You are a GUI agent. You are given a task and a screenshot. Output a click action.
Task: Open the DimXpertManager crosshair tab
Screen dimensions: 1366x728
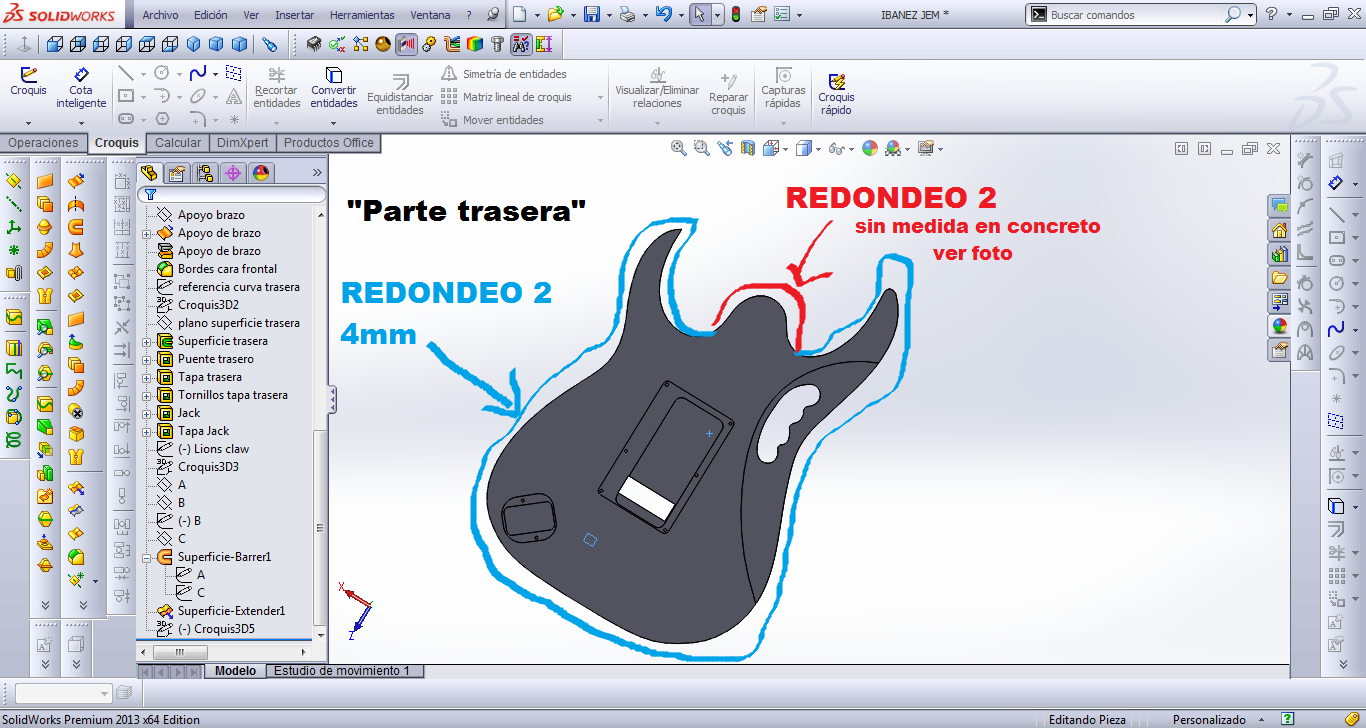click(x=233, y=172)
